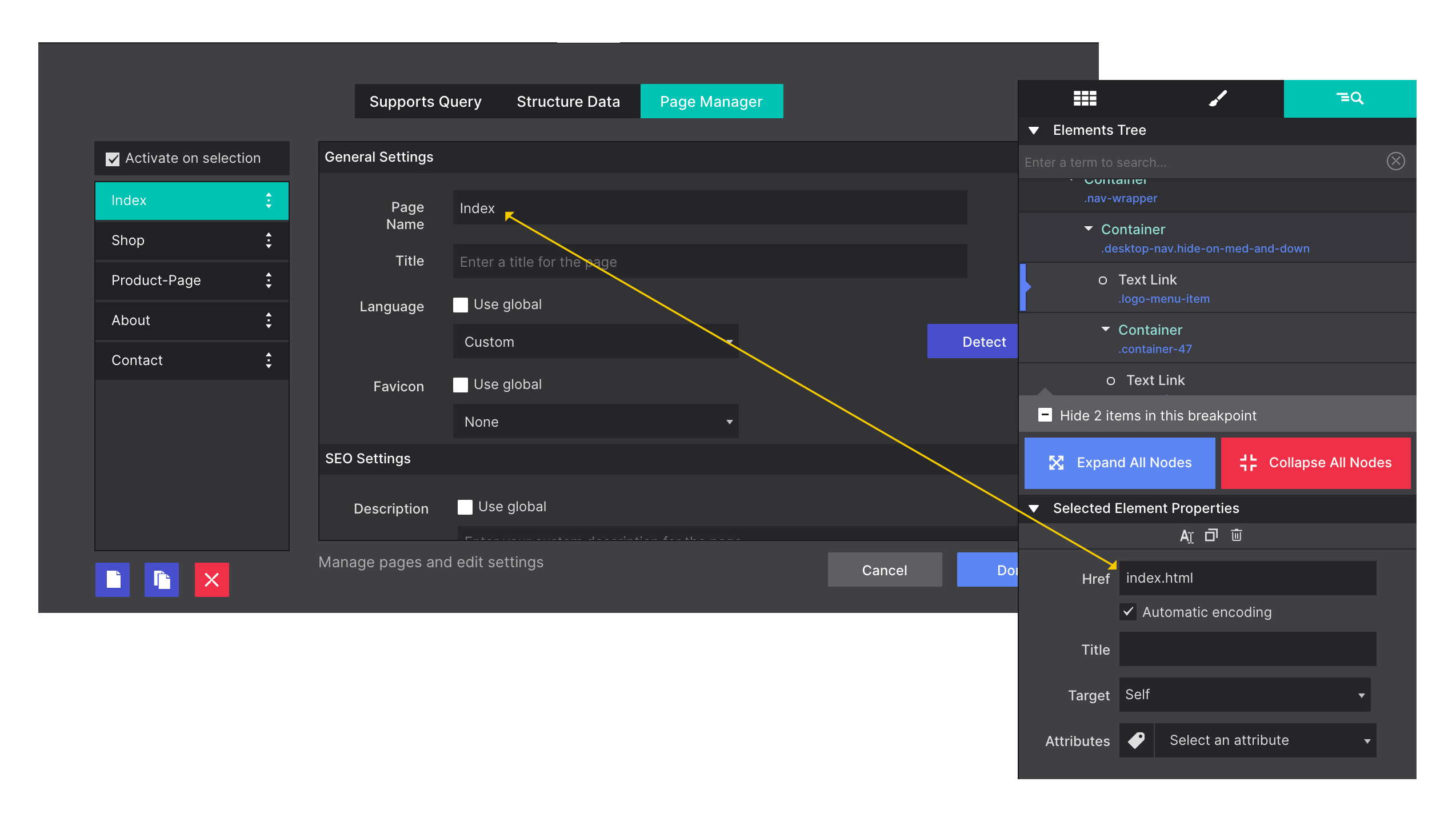The image size is (1456, 822).
Task: Toggle Language Use global checkbox
Action: [460, 304]
